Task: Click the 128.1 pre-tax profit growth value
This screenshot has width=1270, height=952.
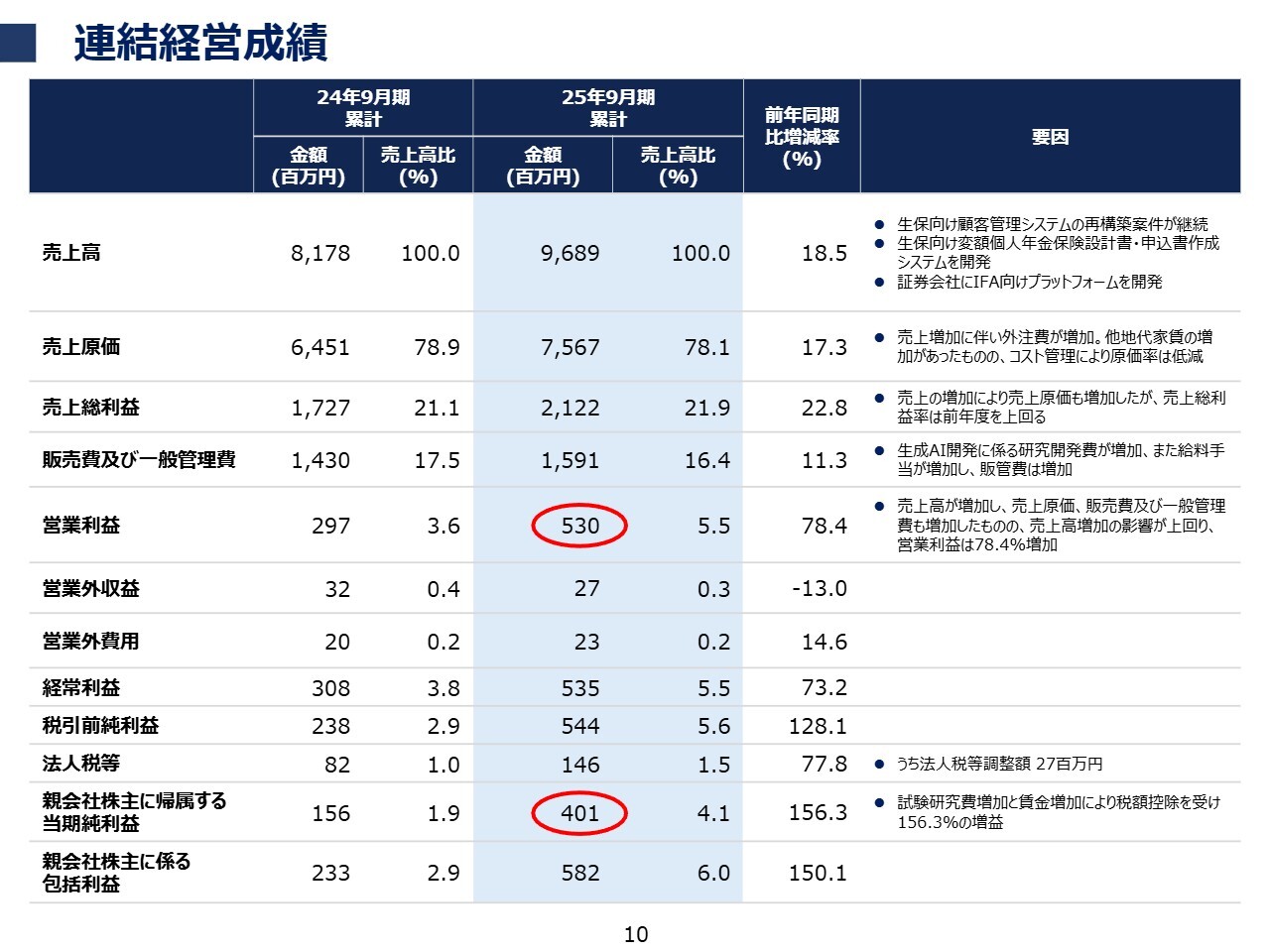Action: 818,726
